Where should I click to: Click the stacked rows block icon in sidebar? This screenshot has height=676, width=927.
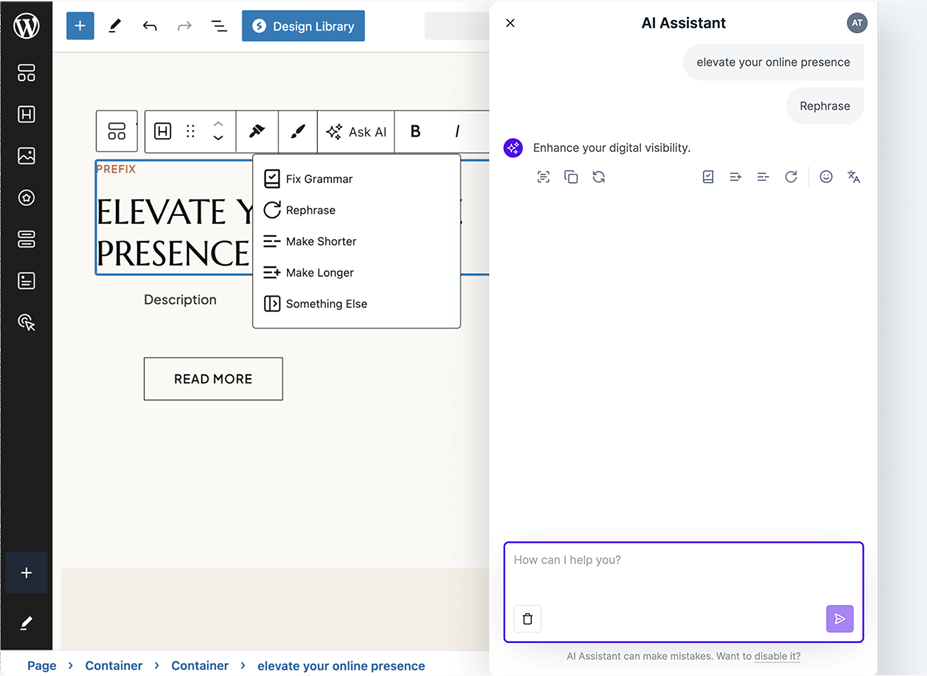[x=26, y=239]
